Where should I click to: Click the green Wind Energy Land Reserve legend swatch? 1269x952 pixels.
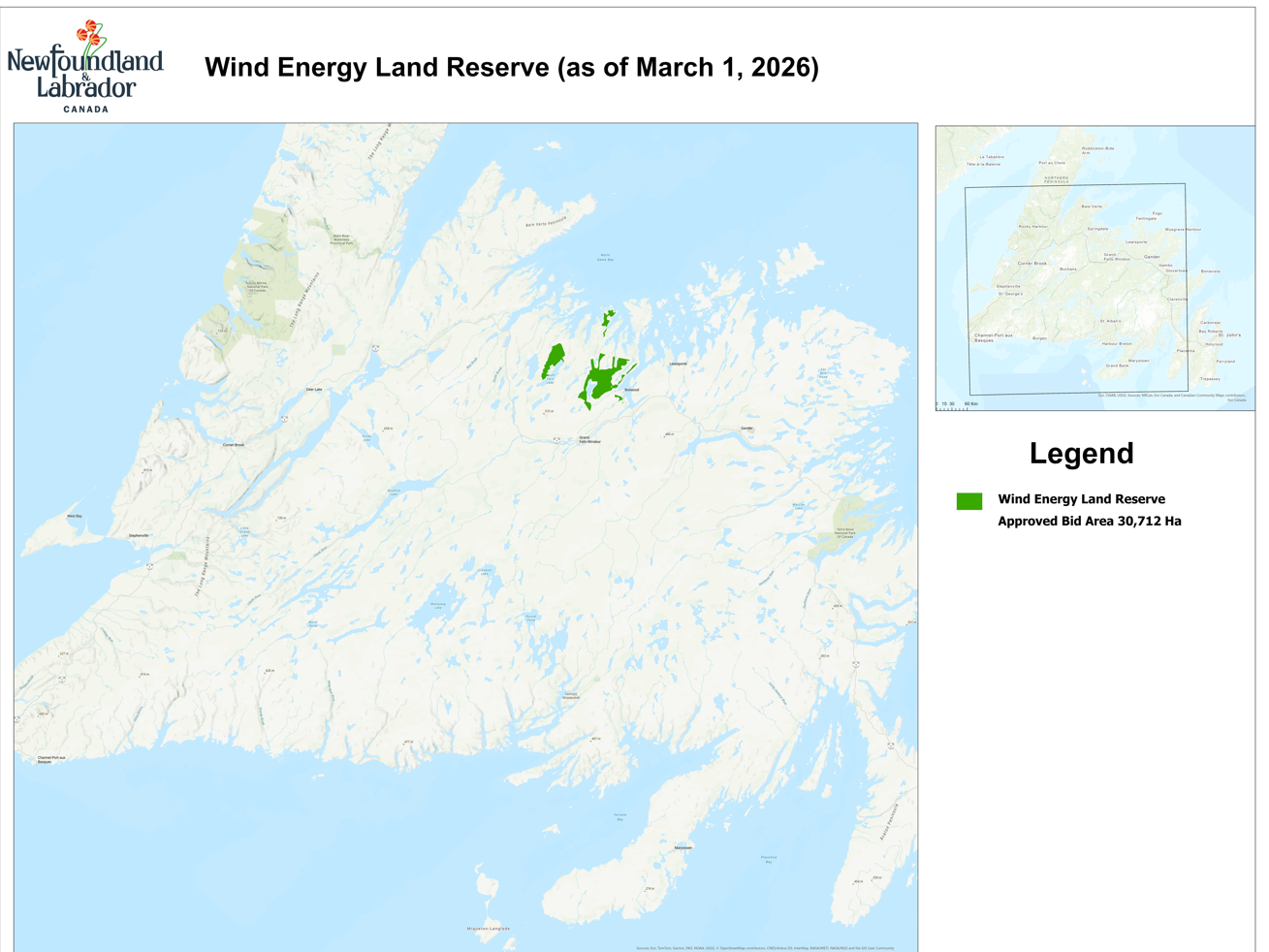pyautogui.click(x=969, y=500)
